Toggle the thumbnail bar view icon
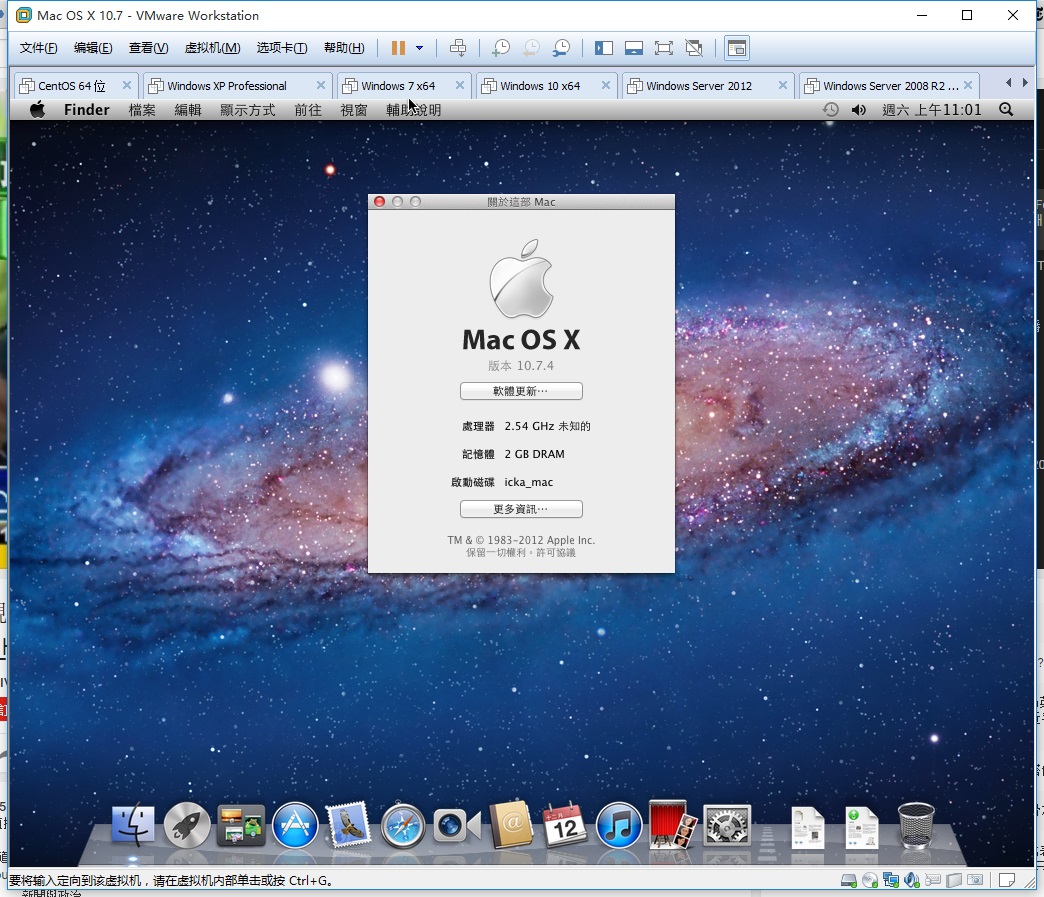Viewport: 1044px width, 897px height. pos(633,48)
